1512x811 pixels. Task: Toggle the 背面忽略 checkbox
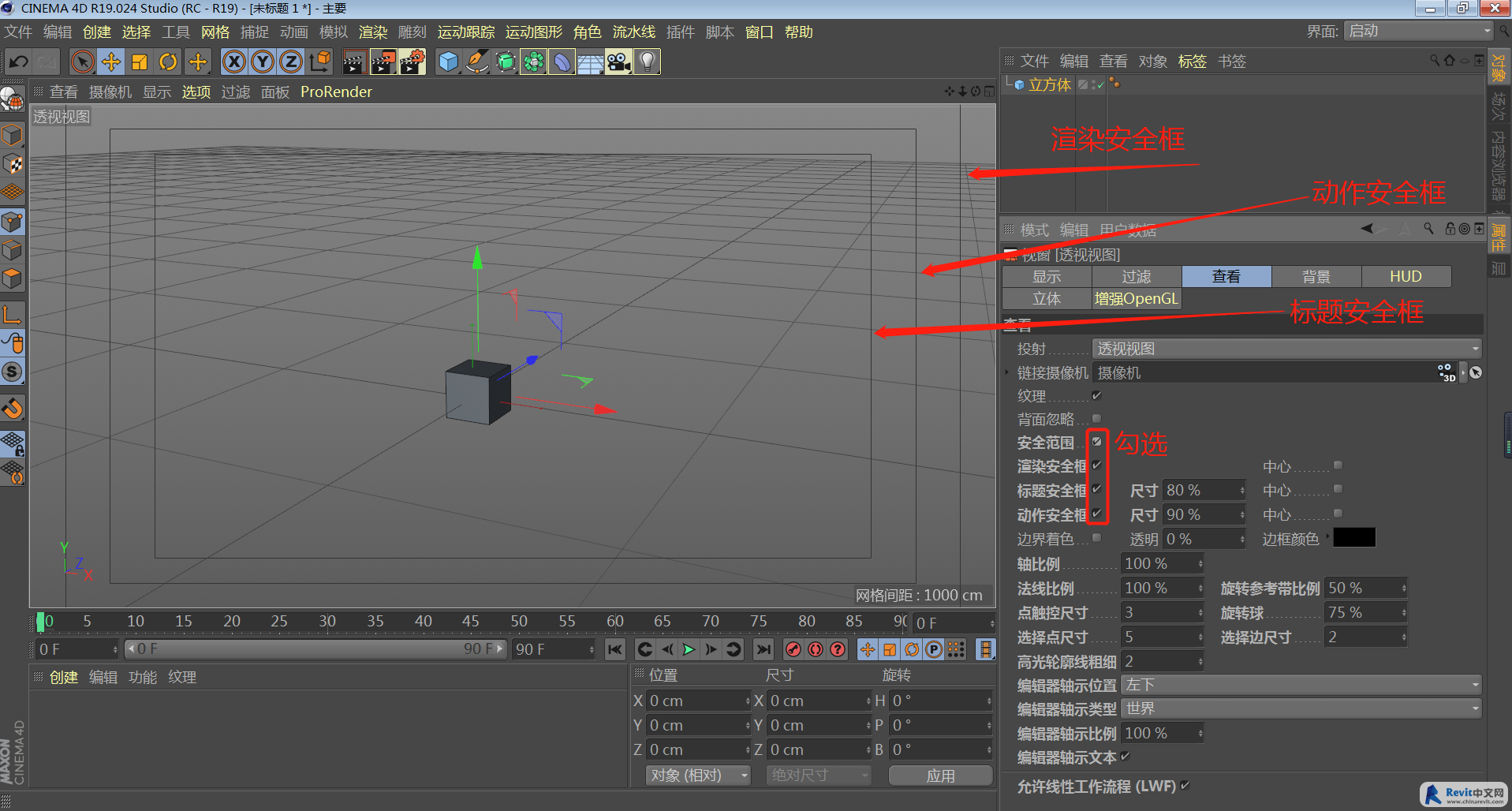[x=1096, y=418]
